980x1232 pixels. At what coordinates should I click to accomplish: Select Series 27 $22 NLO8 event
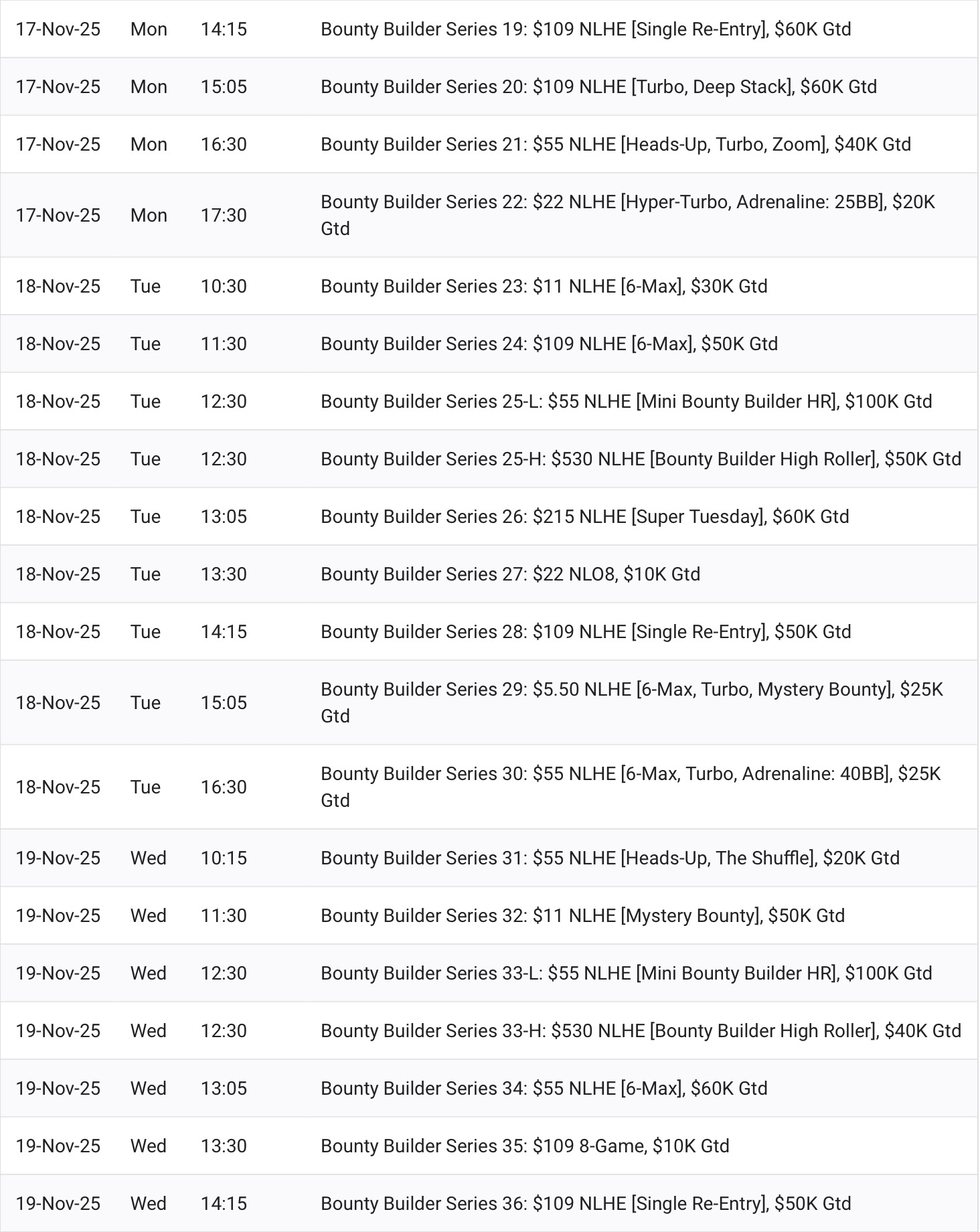[510, 574]
